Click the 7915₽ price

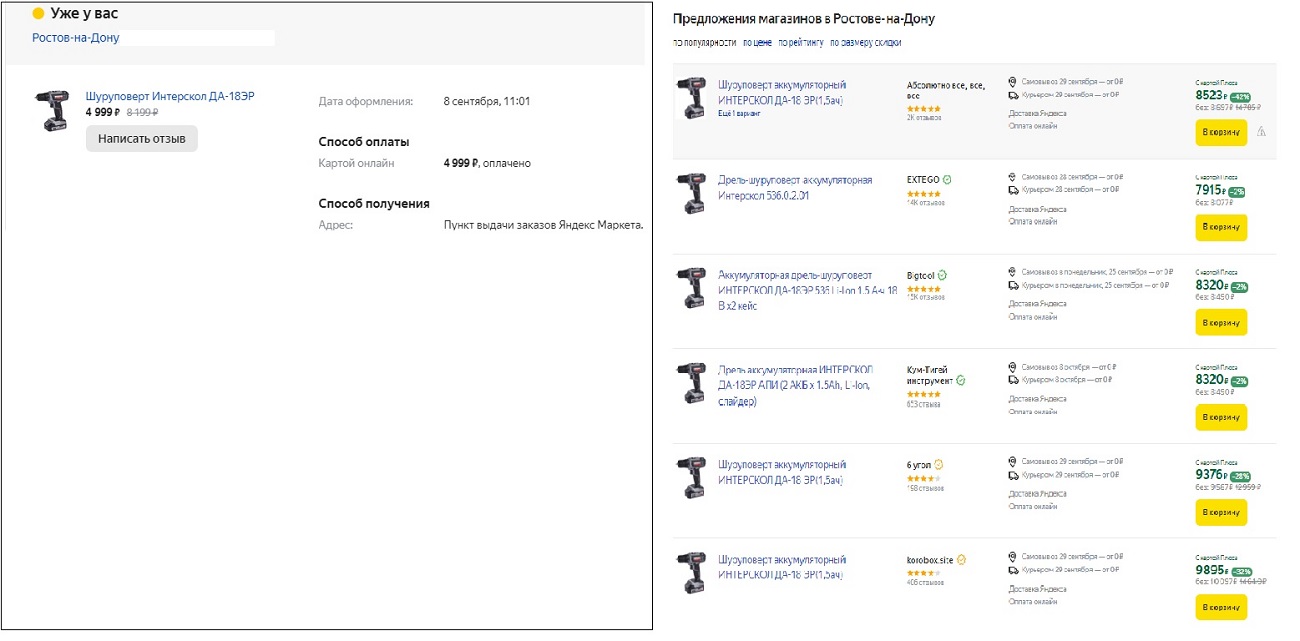(x=1210, y=190)
